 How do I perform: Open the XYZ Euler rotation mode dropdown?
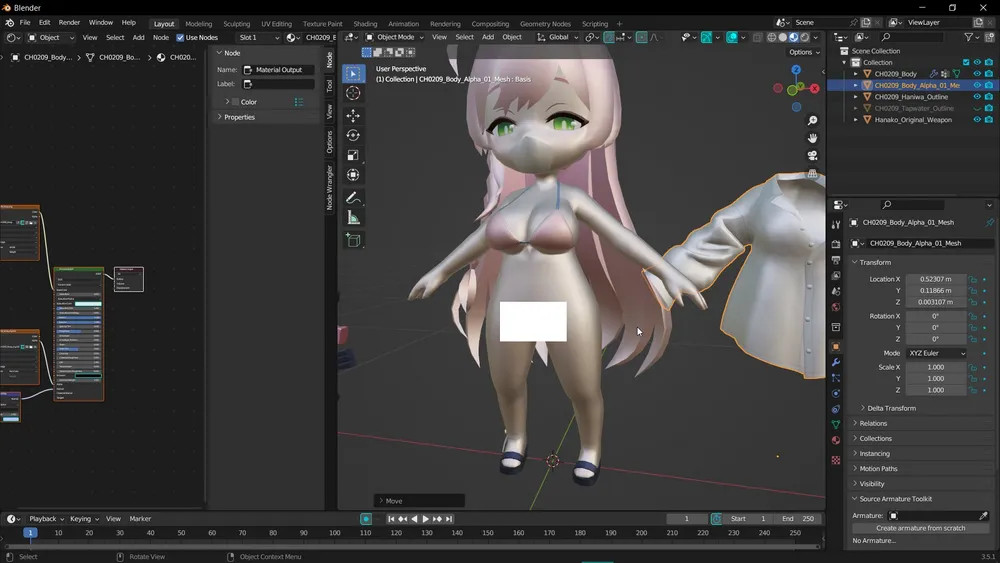coord(936,353)
